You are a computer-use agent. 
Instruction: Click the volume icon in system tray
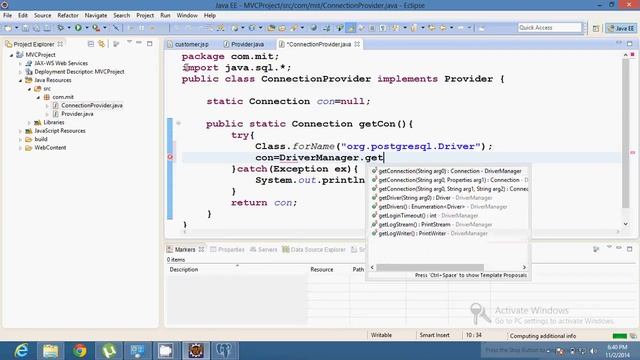coord(593,351)
